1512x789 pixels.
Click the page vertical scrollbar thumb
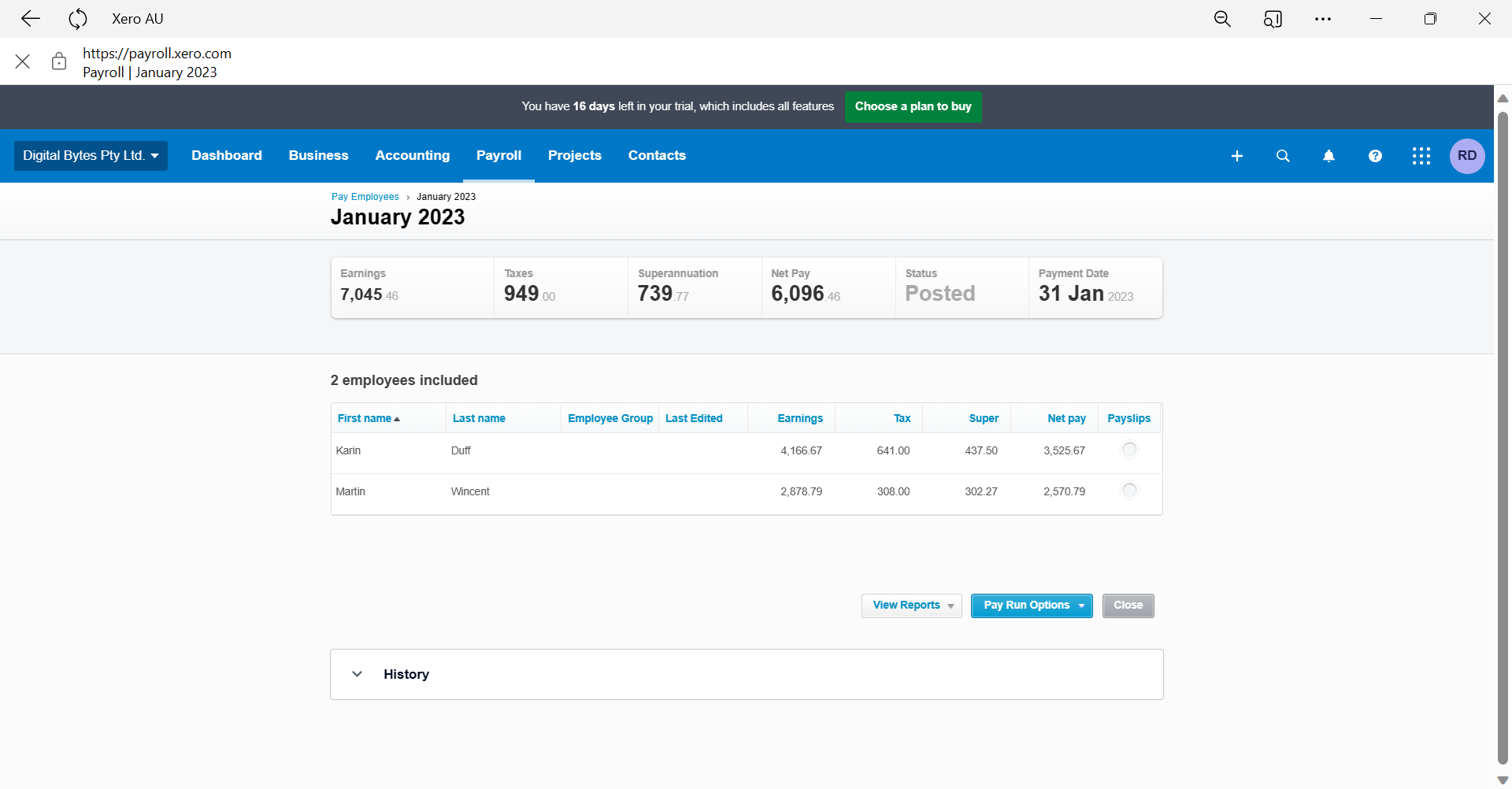pos(1503,437)
